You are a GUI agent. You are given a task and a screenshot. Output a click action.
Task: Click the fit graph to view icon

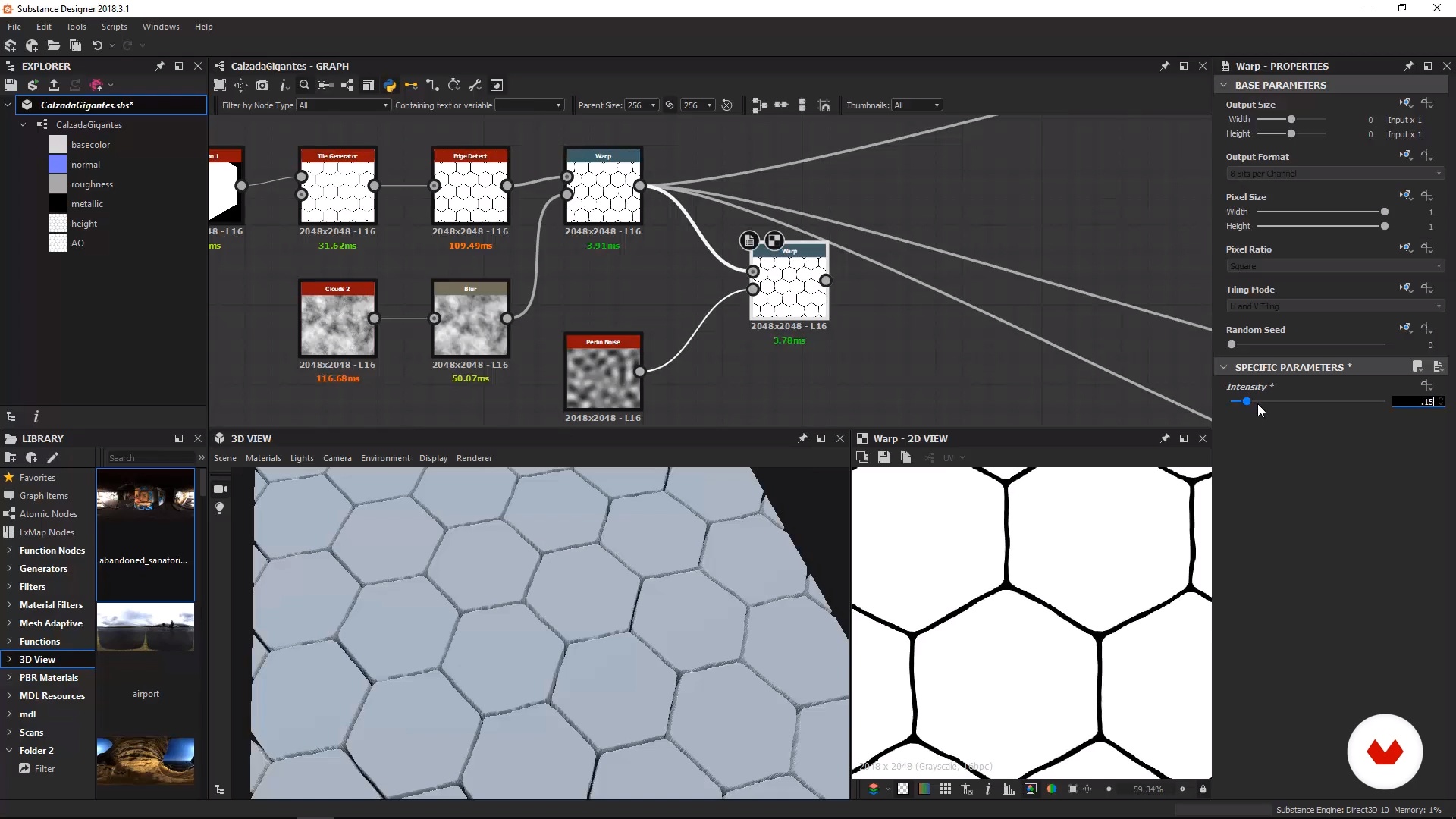[x=220, y=85]
